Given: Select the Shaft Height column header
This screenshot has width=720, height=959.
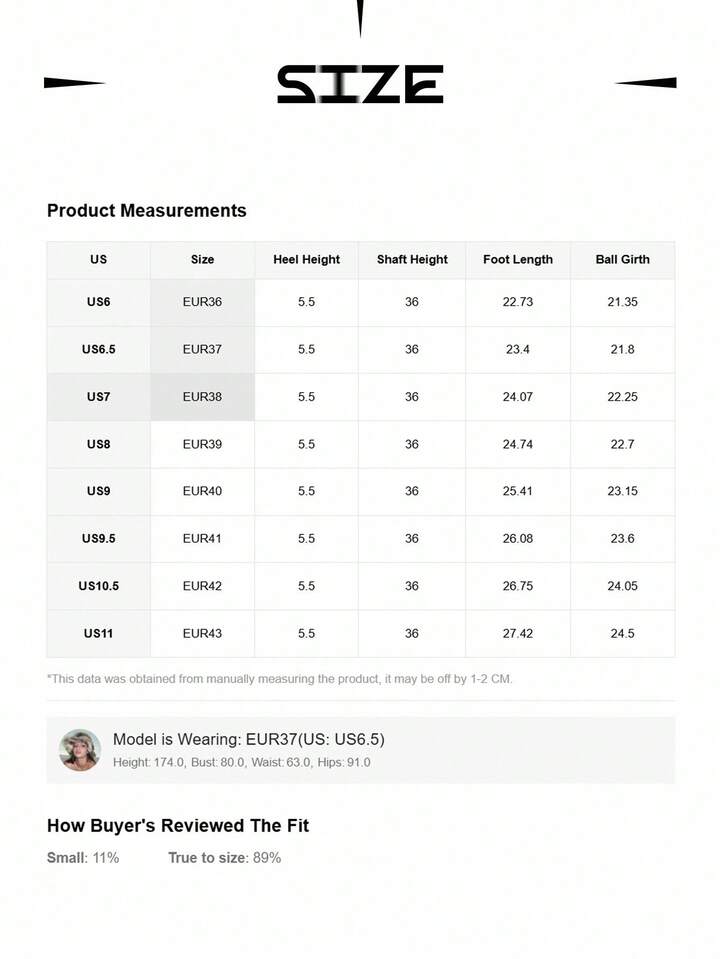Looking at the screenshot, I should click(412, 260).
